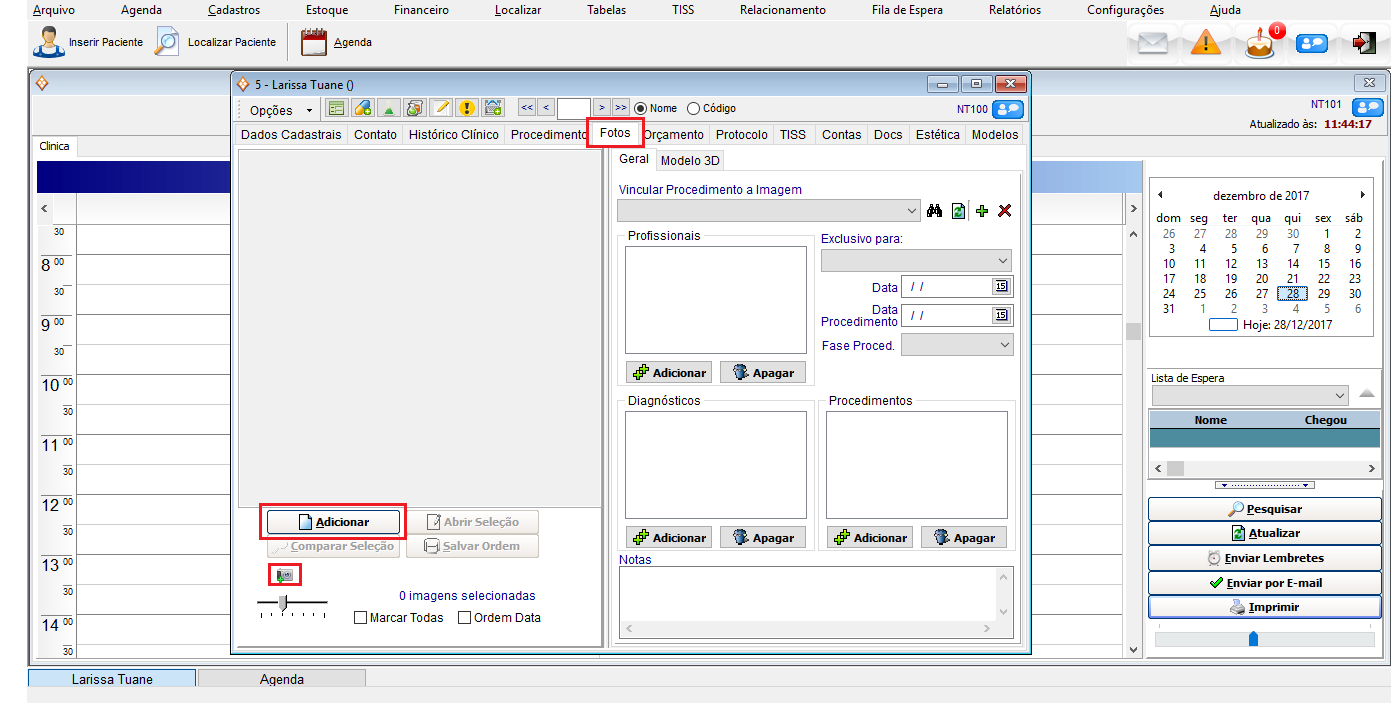This screenshot has width=1391, height=703.
Task: Click the binoculars search icon
Action: [x=935, y=211]
